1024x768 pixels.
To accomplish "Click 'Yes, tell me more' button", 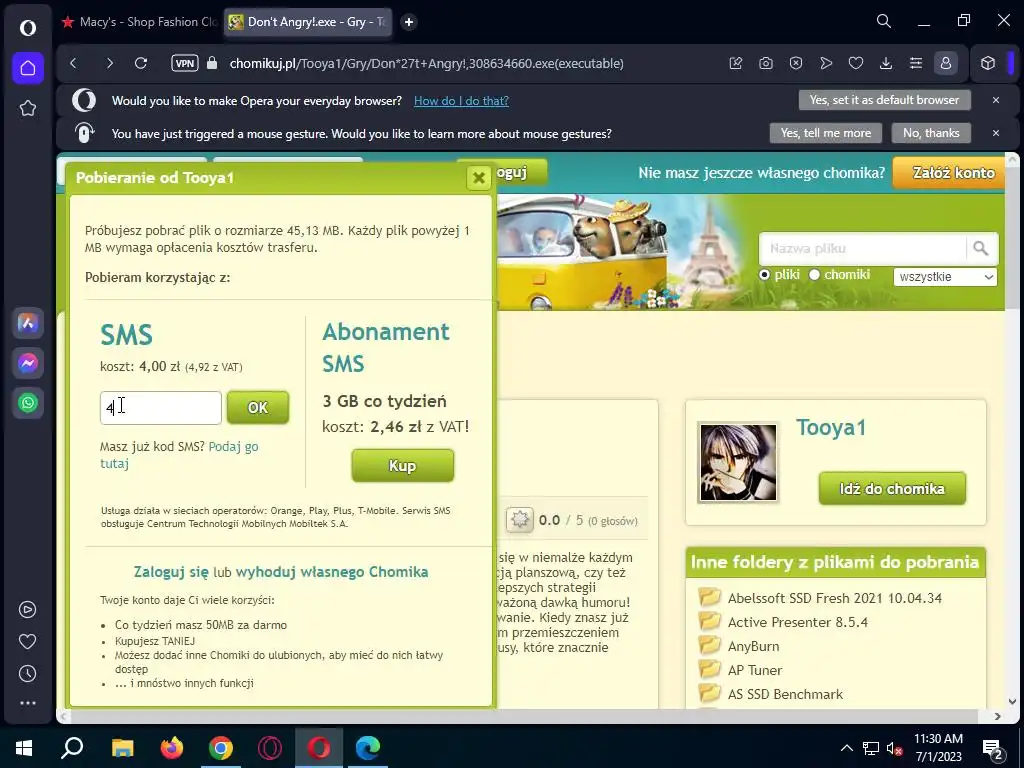I will click(x=825, y=133).
